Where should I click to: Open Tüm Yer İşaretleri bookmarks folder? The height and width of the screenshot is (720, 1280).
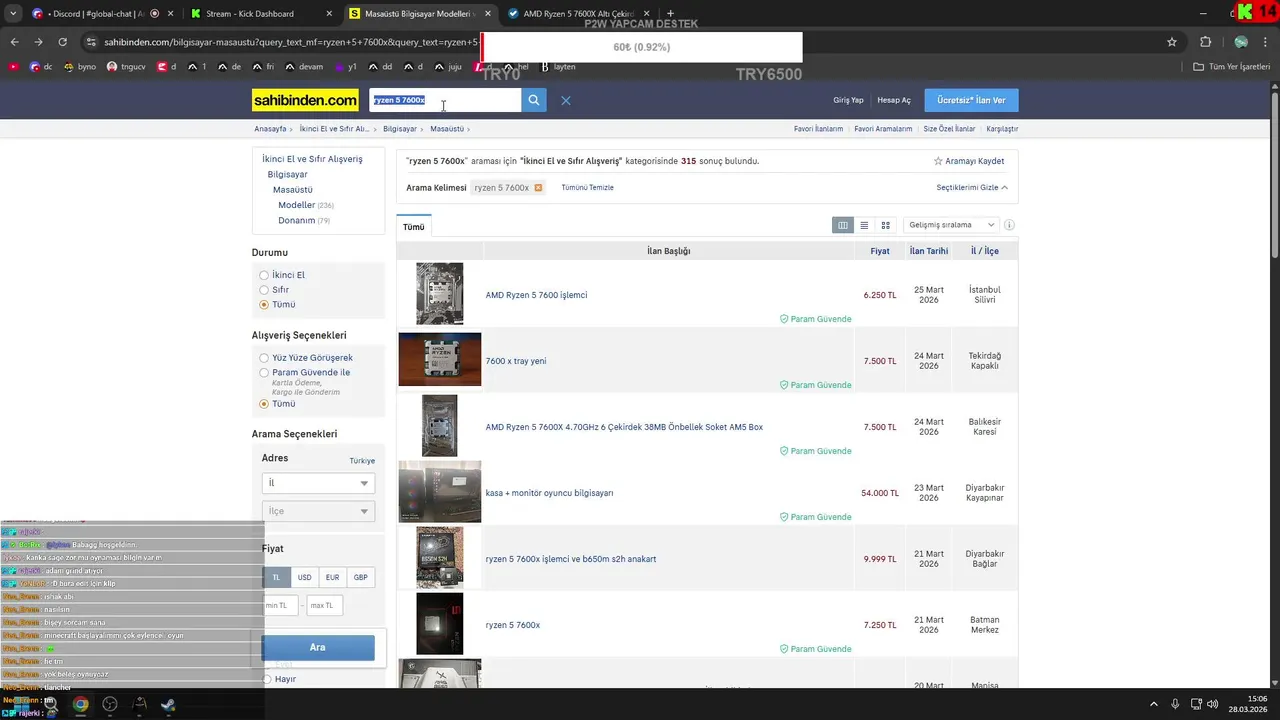tap(1231, 67)
